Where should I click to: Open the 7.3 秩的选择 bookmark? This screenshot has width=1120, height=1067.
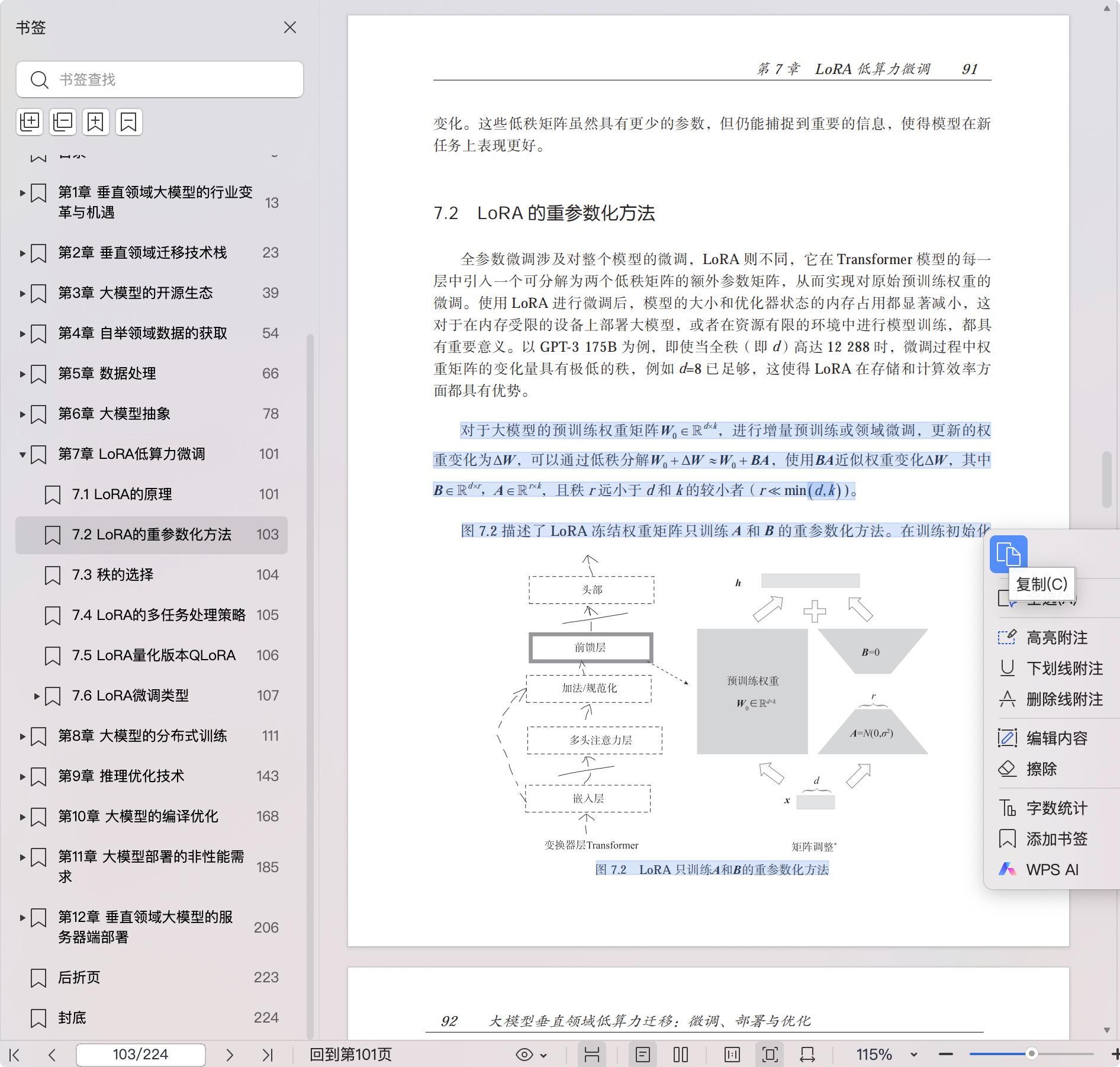click(112, 575)
